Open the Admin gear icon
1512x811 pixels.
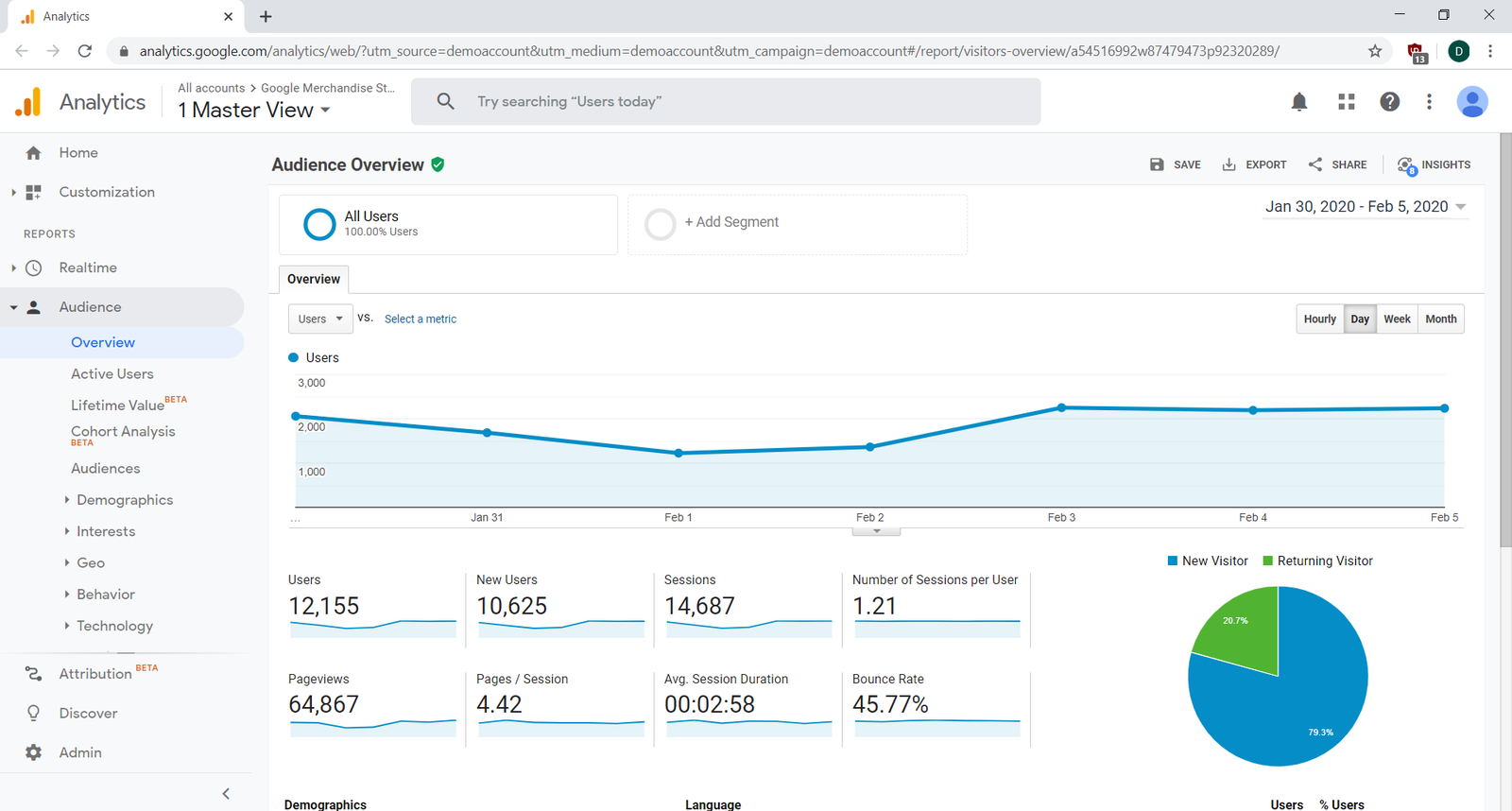click(x=34, y=752)
